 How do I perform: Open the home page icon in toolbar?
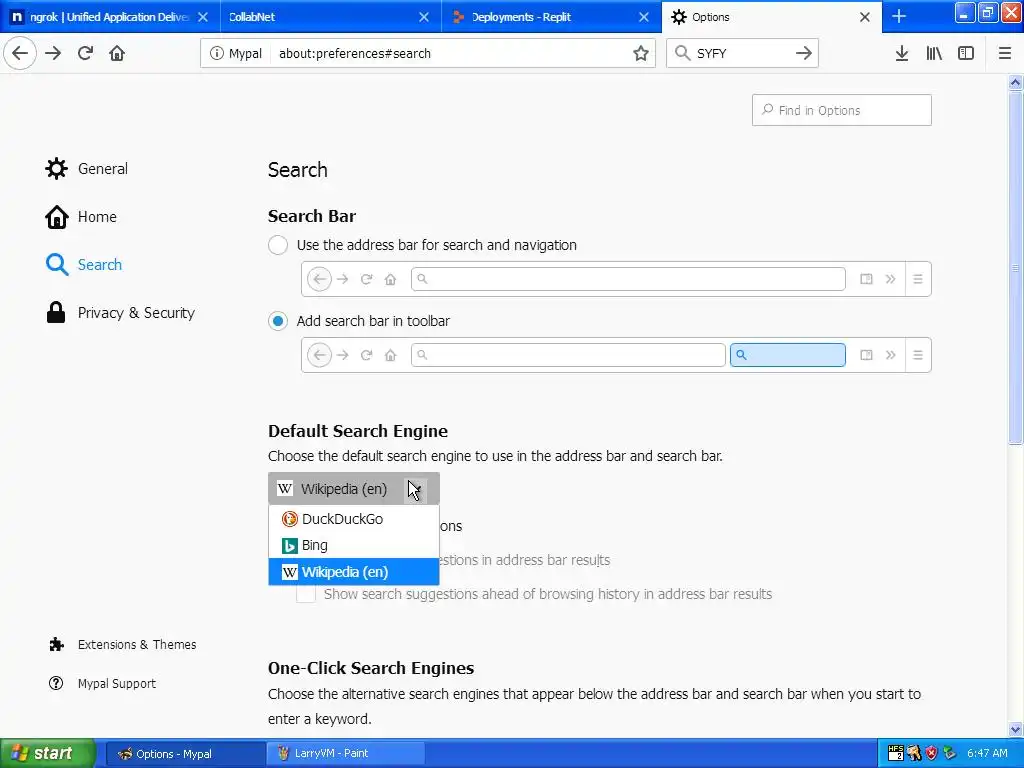pos(117,53)
